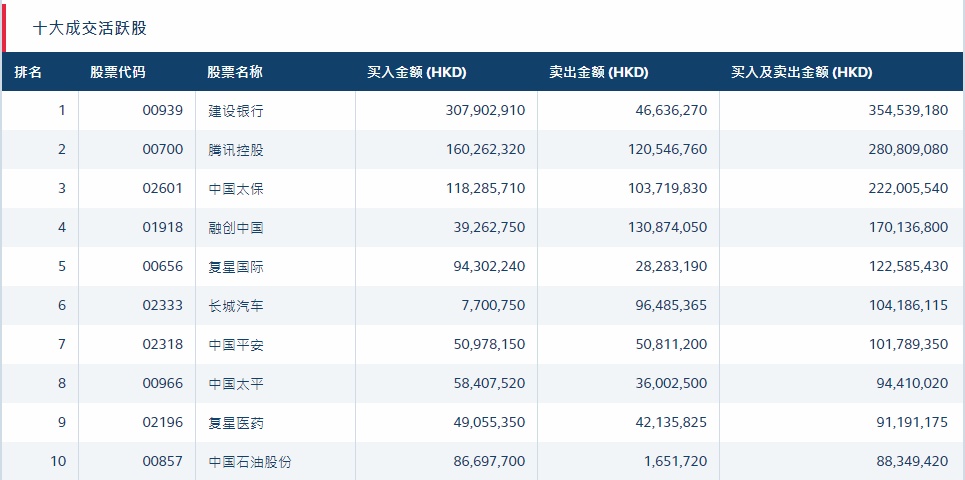Open 中国石油股份 stock entry
This screenshot has height=480, width=965.
pos(250,462)
